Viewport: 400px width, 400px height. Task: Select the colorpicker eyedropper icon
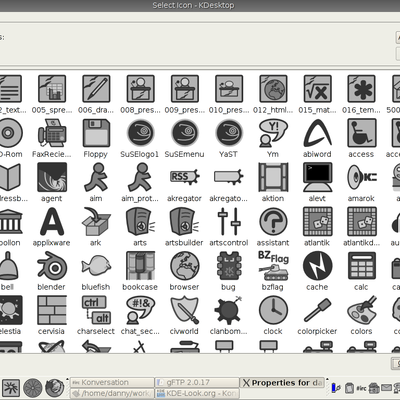click(x=317, y=310)
